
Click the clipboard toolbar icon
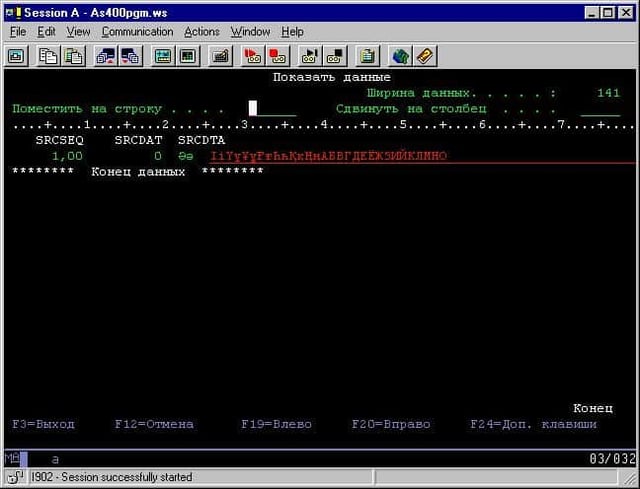point(367,56)
